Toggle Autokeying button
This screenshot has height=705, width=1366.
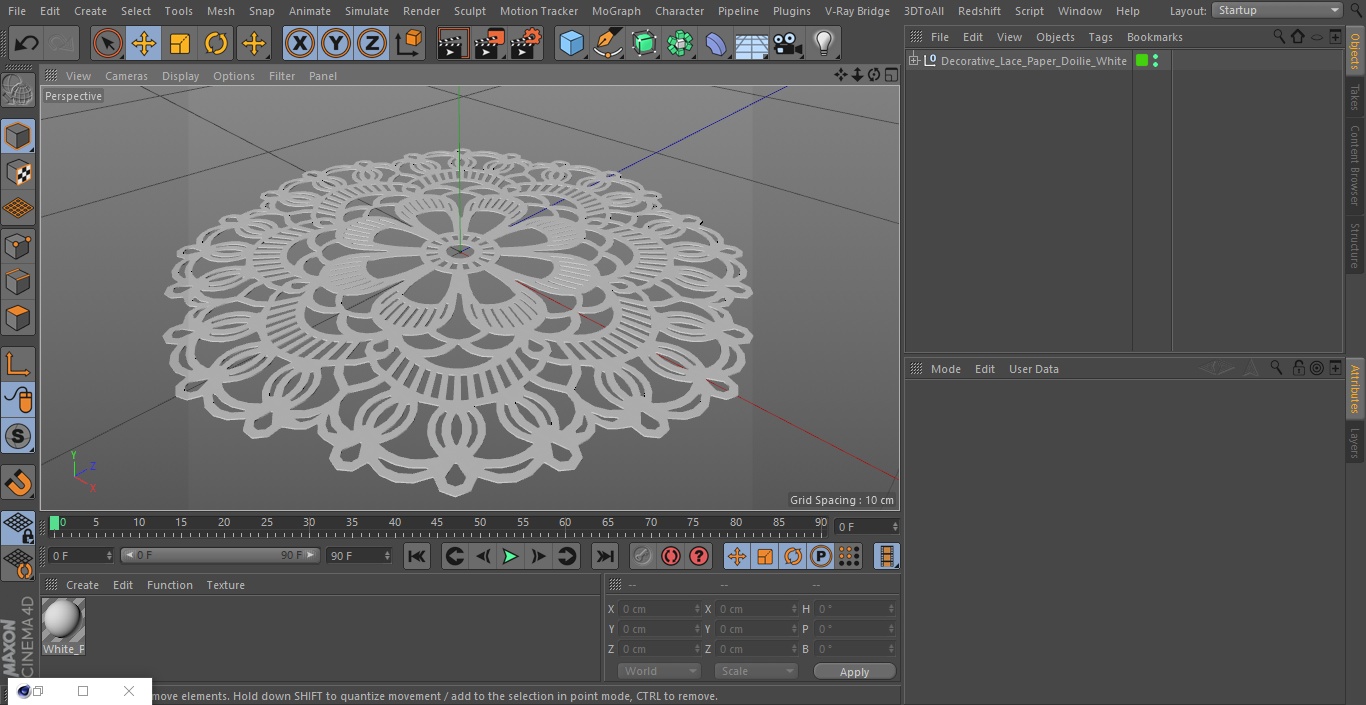coord(671,556)
